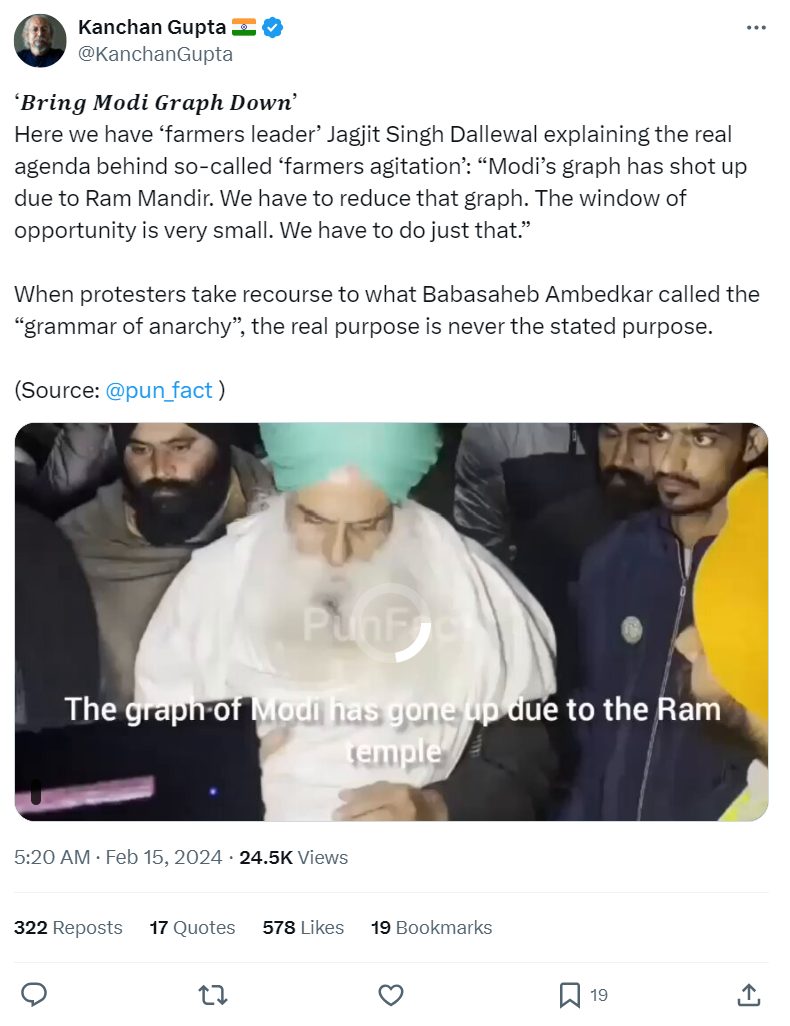Screen dimensions: 790x1026
Task: Click Kanchan Gupta's profile avatar
Action: (40, 41)
